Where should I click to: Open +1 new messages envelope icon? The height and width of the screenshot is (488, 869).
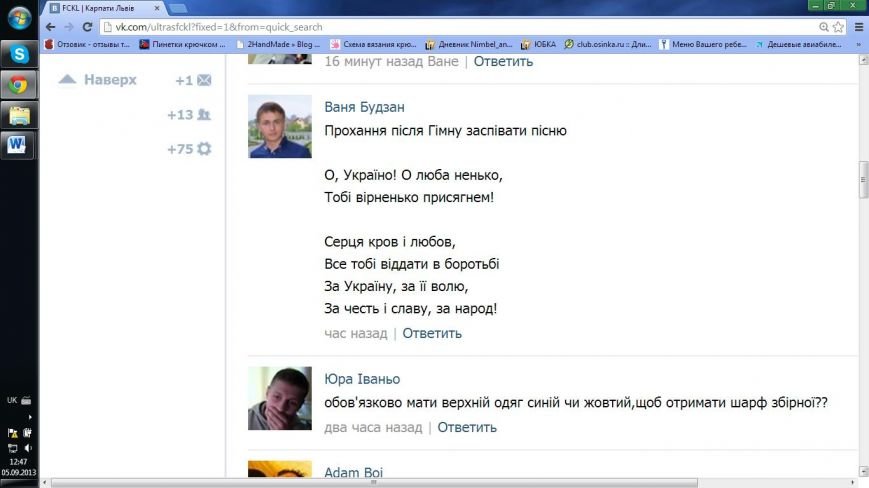tap(205, 80)
